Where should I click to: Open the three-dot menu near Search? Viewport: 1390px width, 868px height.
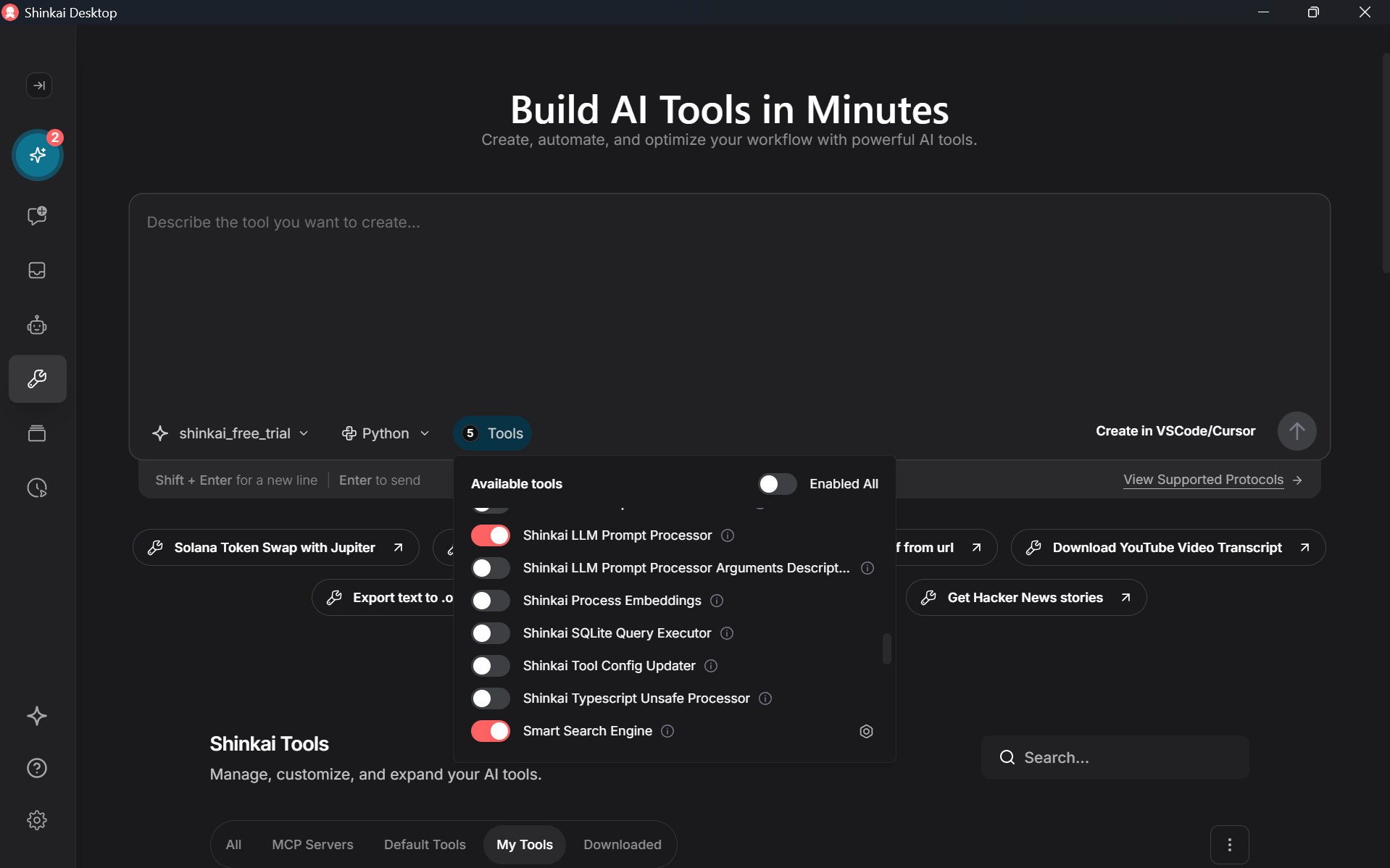[1230, 844]
